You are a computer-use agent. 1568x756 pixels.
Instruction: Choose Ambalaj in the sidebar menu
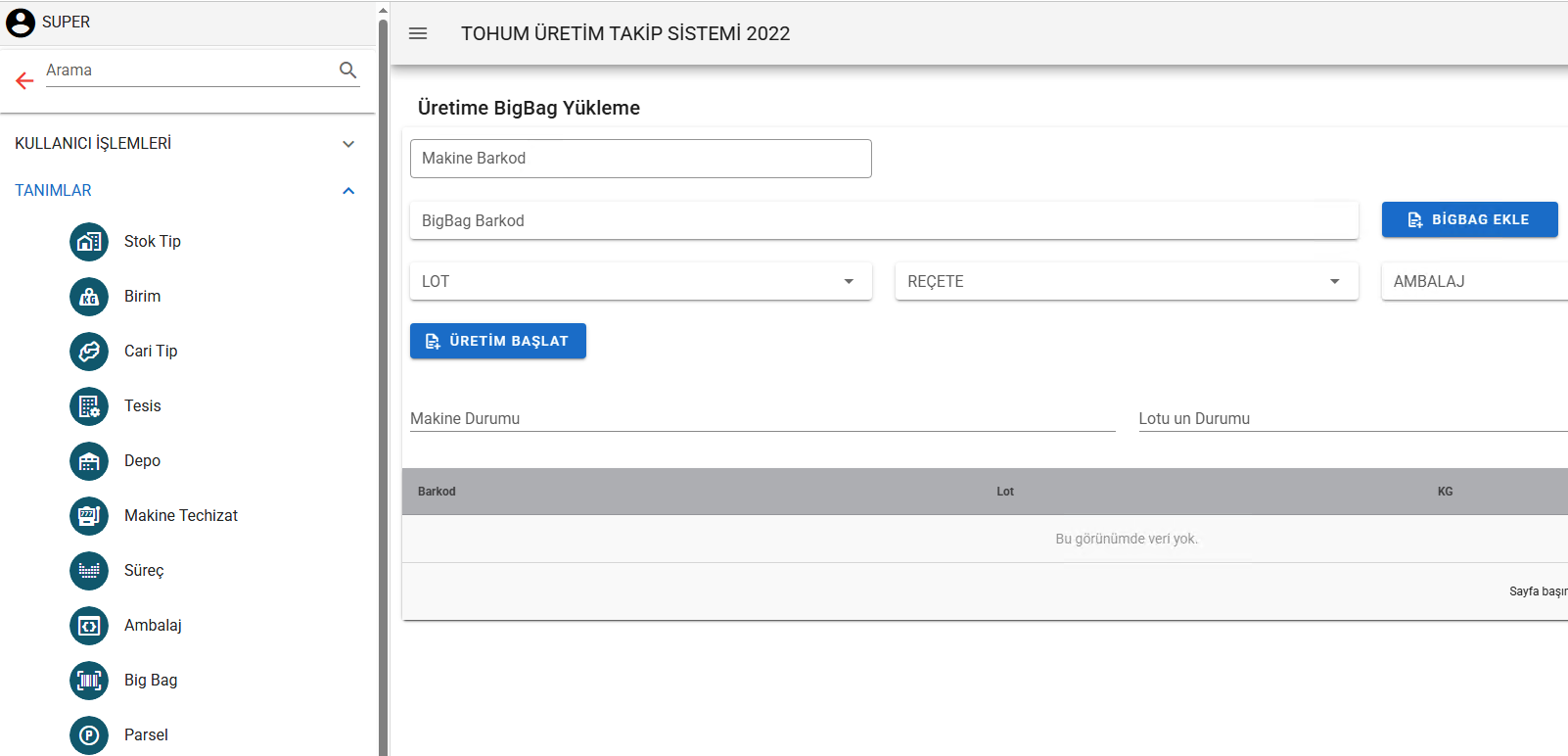pos(153,626)
